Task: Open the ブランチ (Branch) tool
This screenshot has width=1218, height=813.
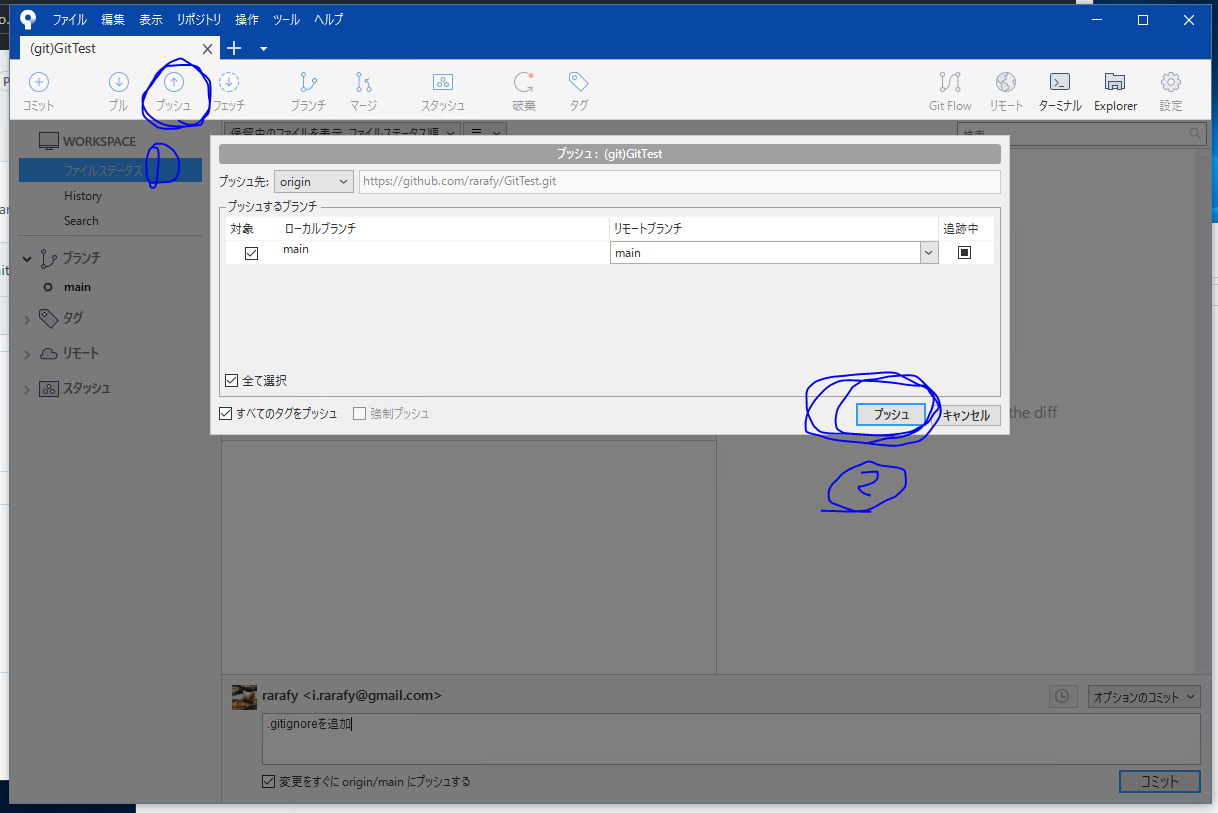Action: 307,90
